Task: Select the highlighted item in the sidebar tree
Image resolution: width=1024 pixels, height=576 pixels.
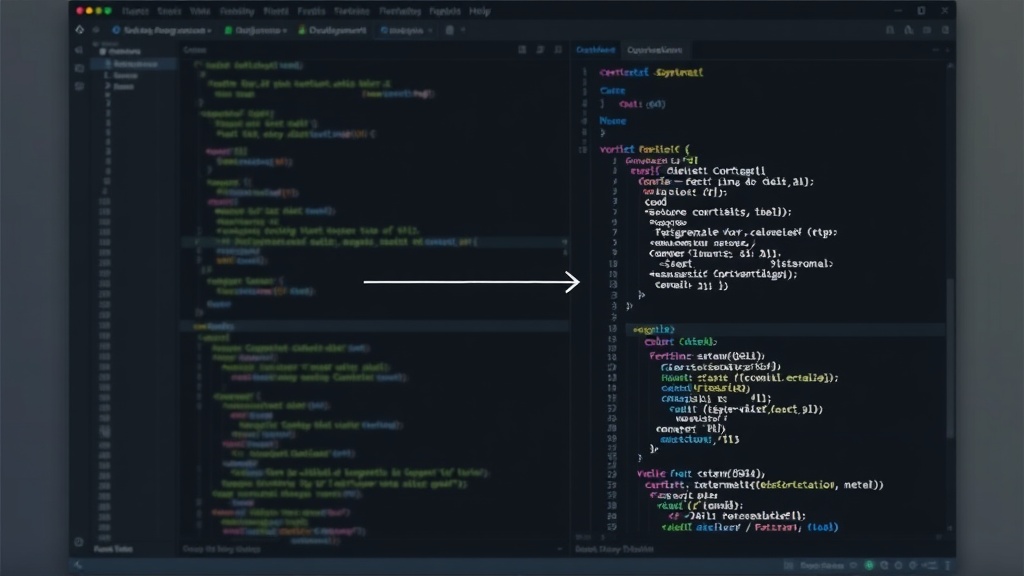Action: click(x=134, y=64)
